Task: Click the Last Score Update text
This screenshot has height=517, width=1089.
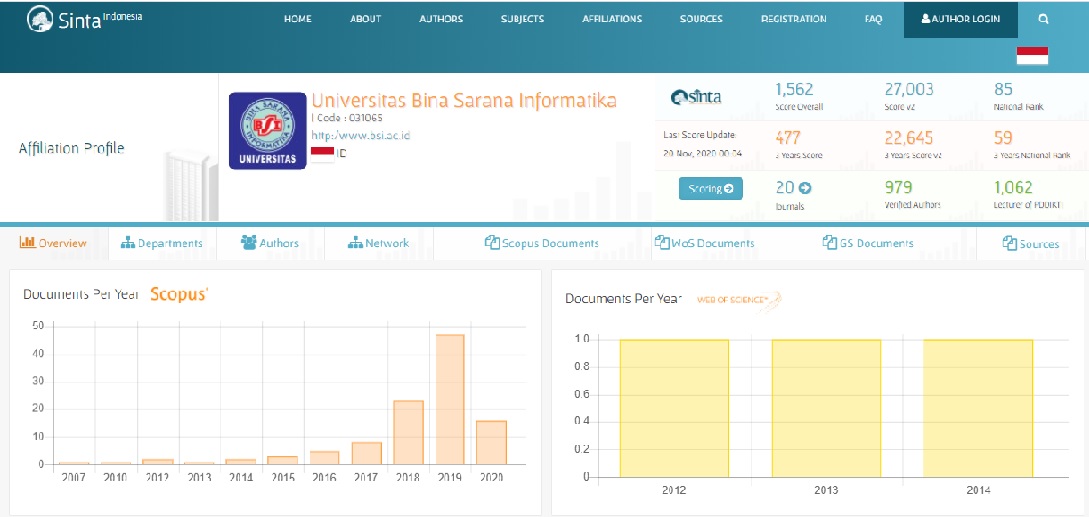Action: coord(699,135)
